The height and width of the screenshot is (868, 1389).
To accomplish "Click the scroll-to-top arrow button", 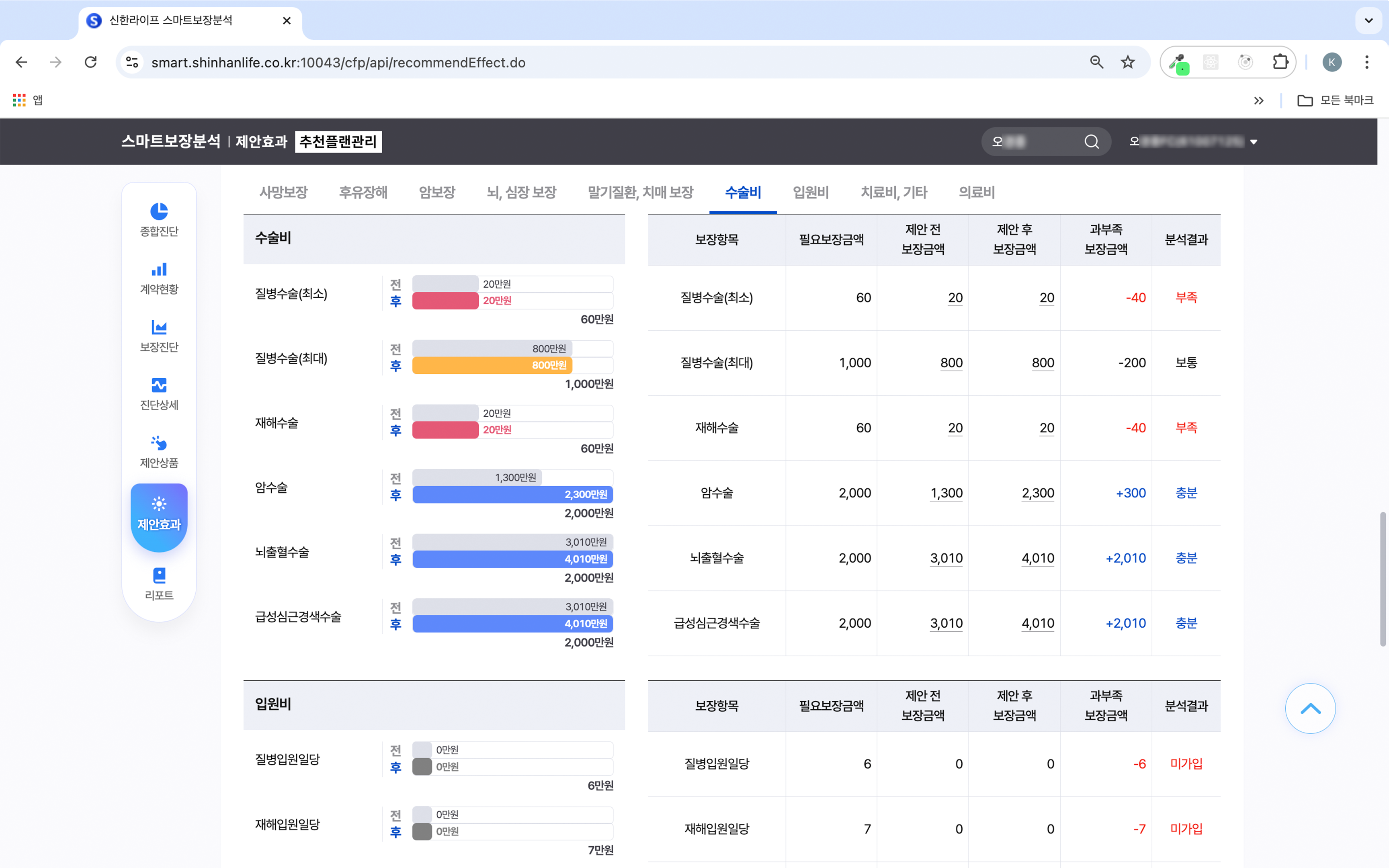I will tap(1310, 708).
